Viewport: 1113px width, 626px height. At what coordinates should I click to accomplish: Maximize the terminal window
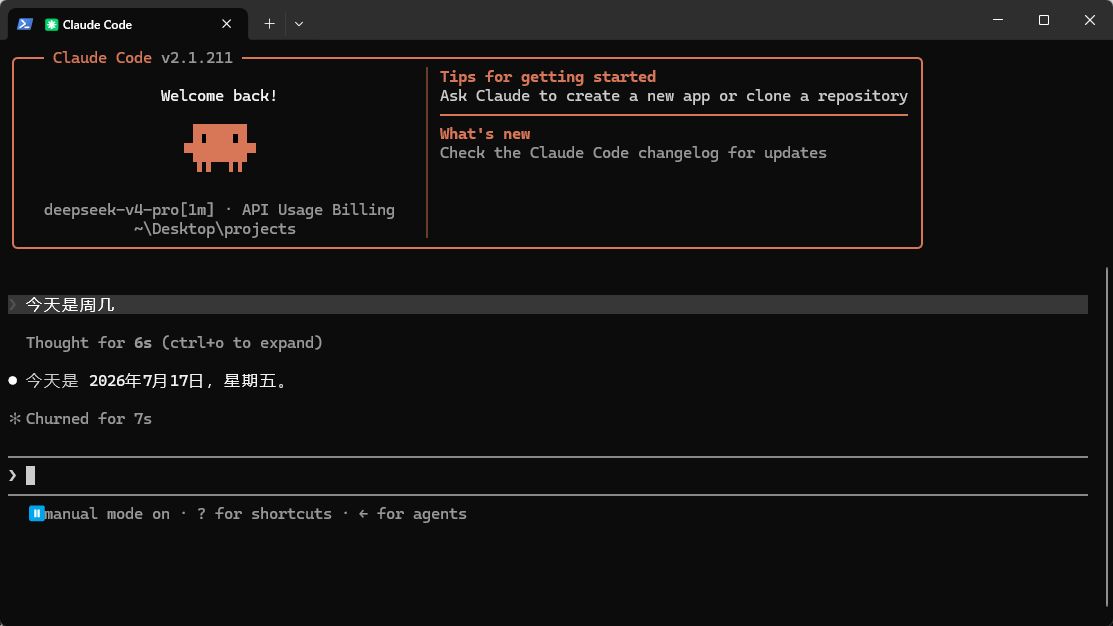(x=1043, y=20)
